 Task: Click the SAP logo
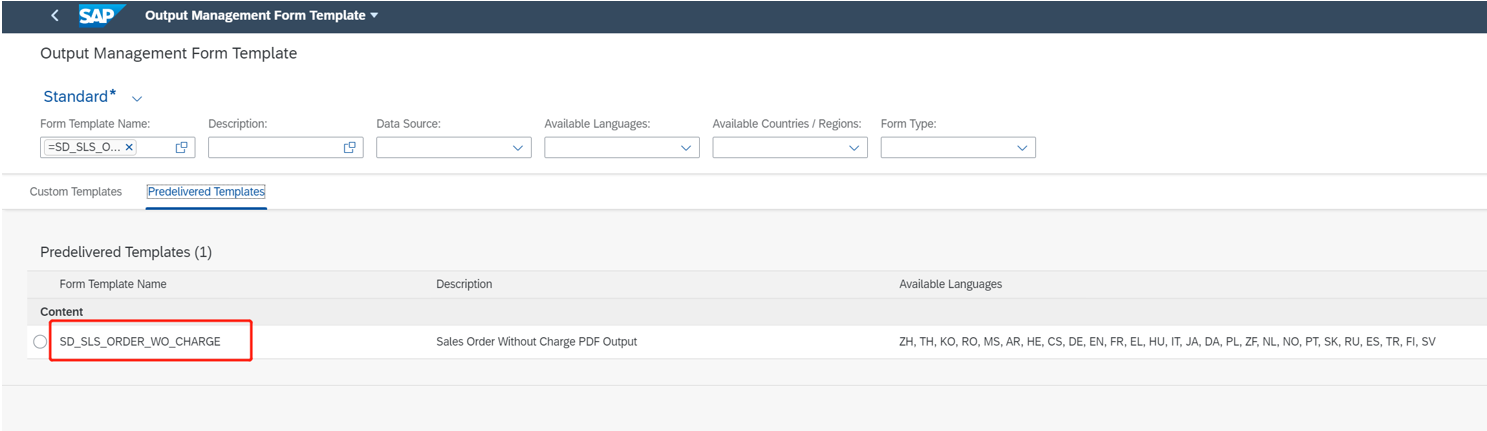[102, 16]
